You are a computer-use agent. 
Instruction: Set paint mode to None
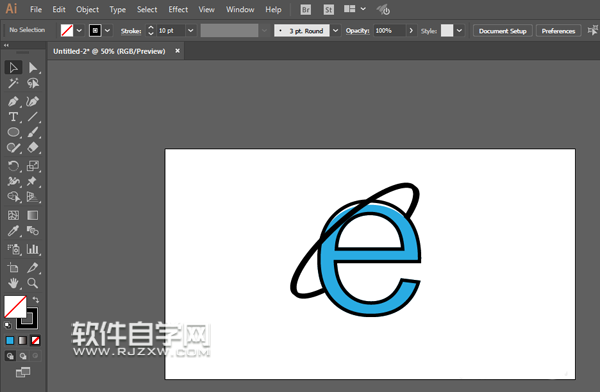tap(36, 340)
